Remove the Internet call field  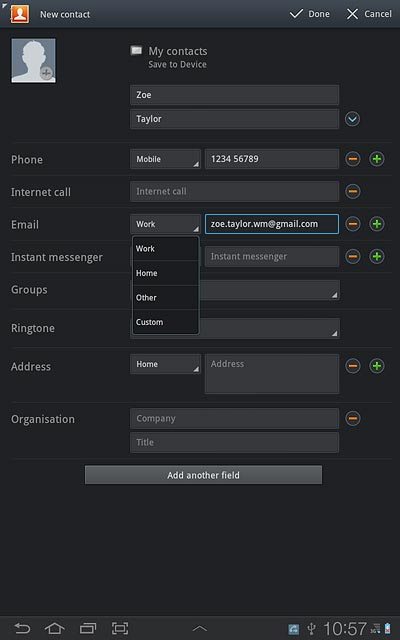353,191
